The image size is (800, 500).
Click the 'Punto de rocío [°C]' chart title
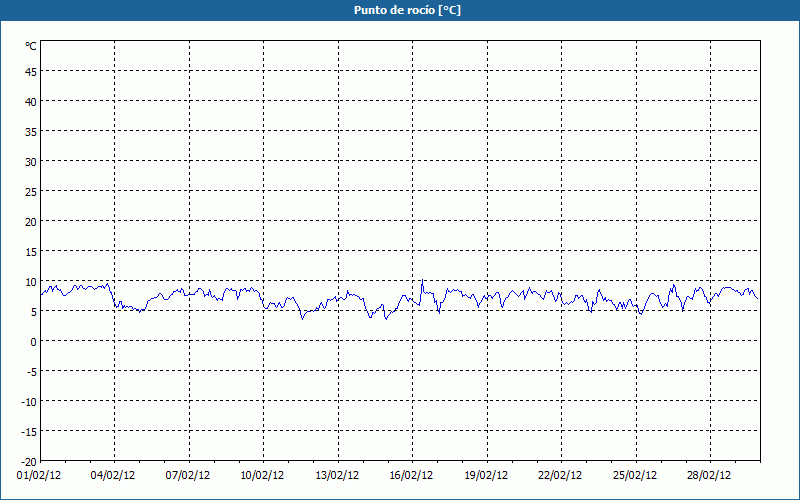[407, 10]
